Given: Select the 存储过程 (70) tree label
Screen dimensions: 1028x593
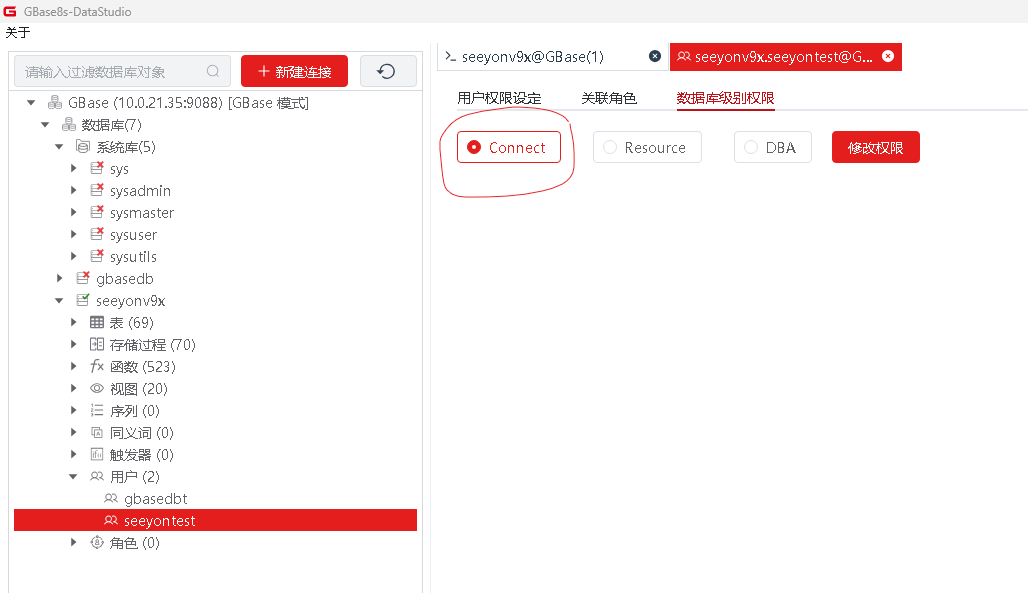Looking at the screenshot, I should point(152,344).
